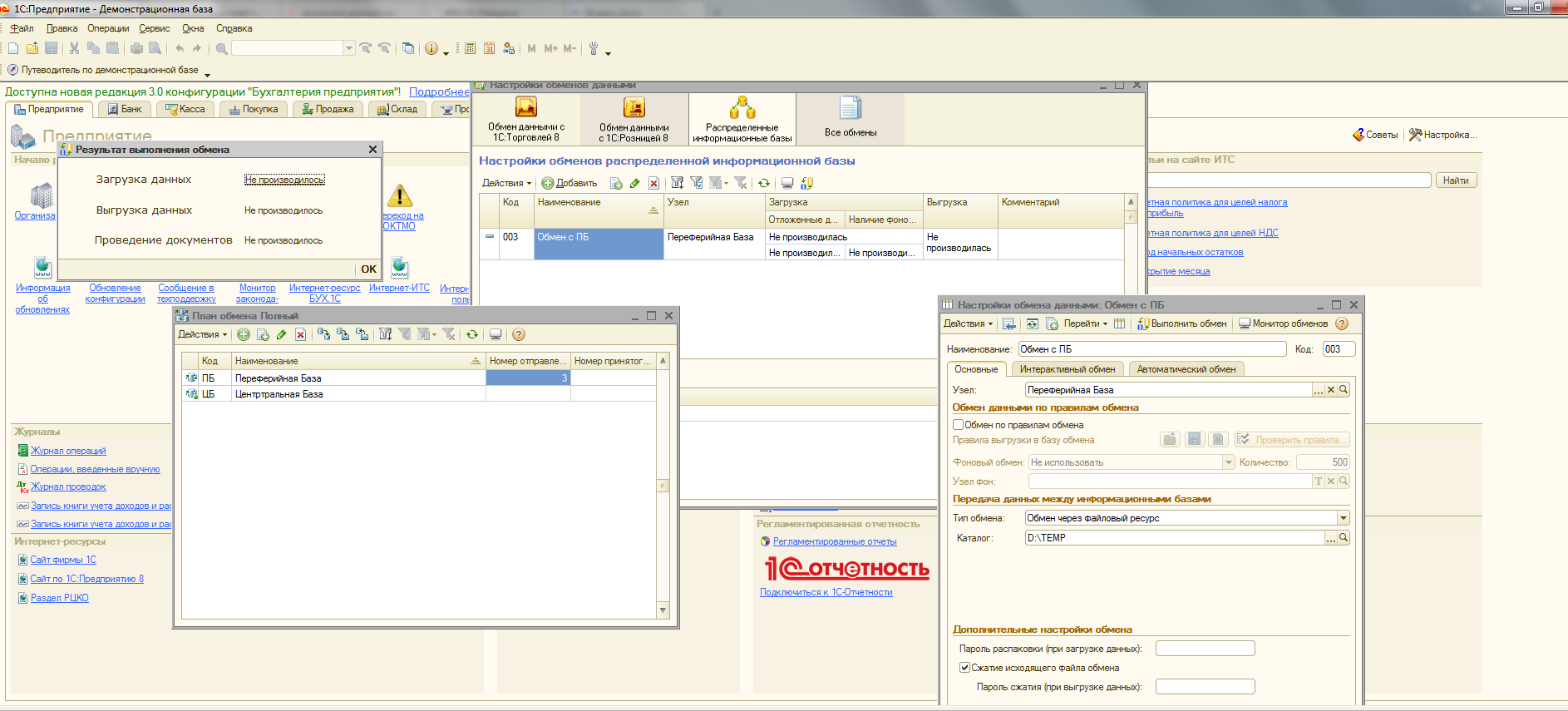This screenshot has width=1568, height=711.
Task: Open the Сервис menu
Action: 154,28
